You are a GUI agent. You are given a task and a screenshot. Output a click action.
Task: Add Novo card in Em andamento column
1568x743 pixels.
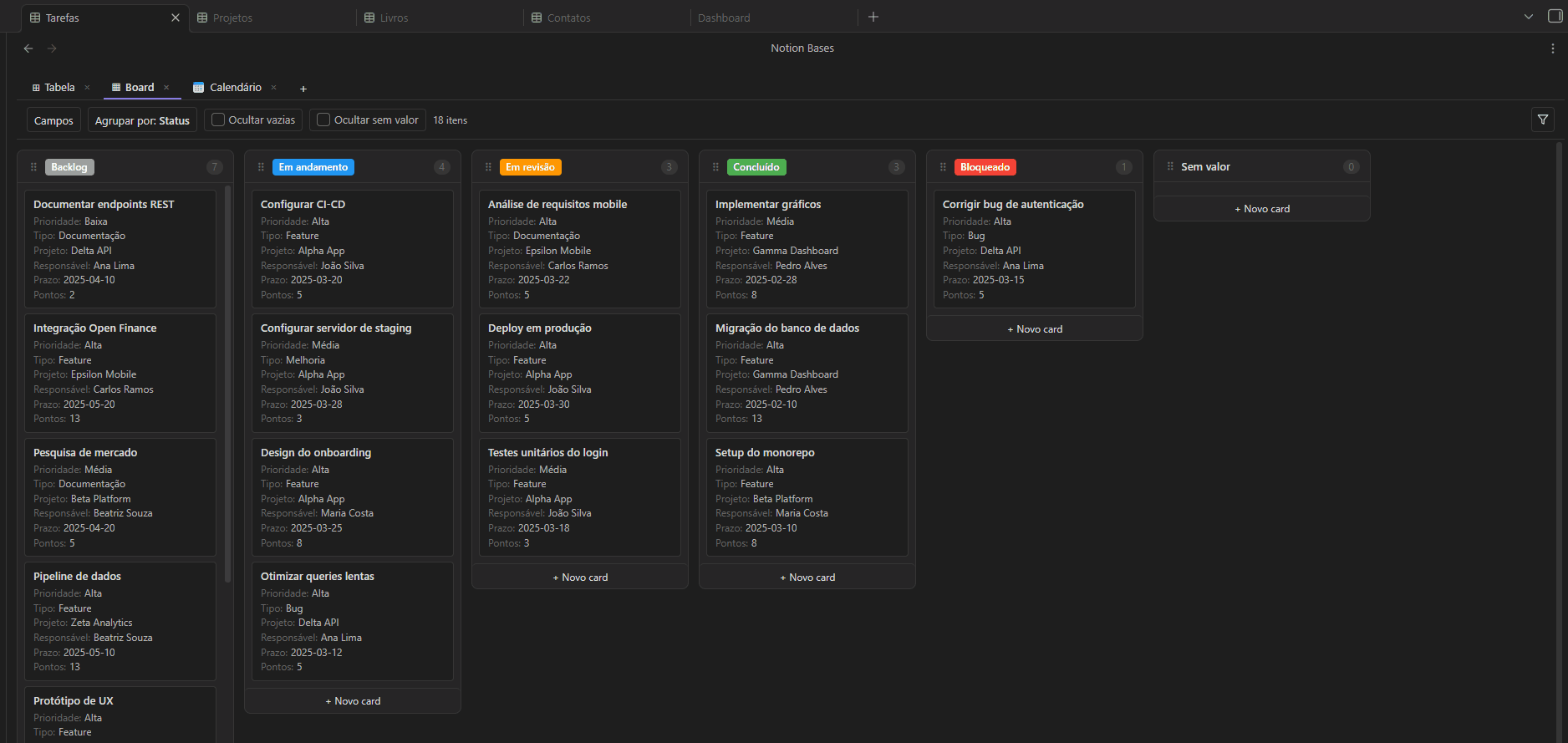[353, 701]
